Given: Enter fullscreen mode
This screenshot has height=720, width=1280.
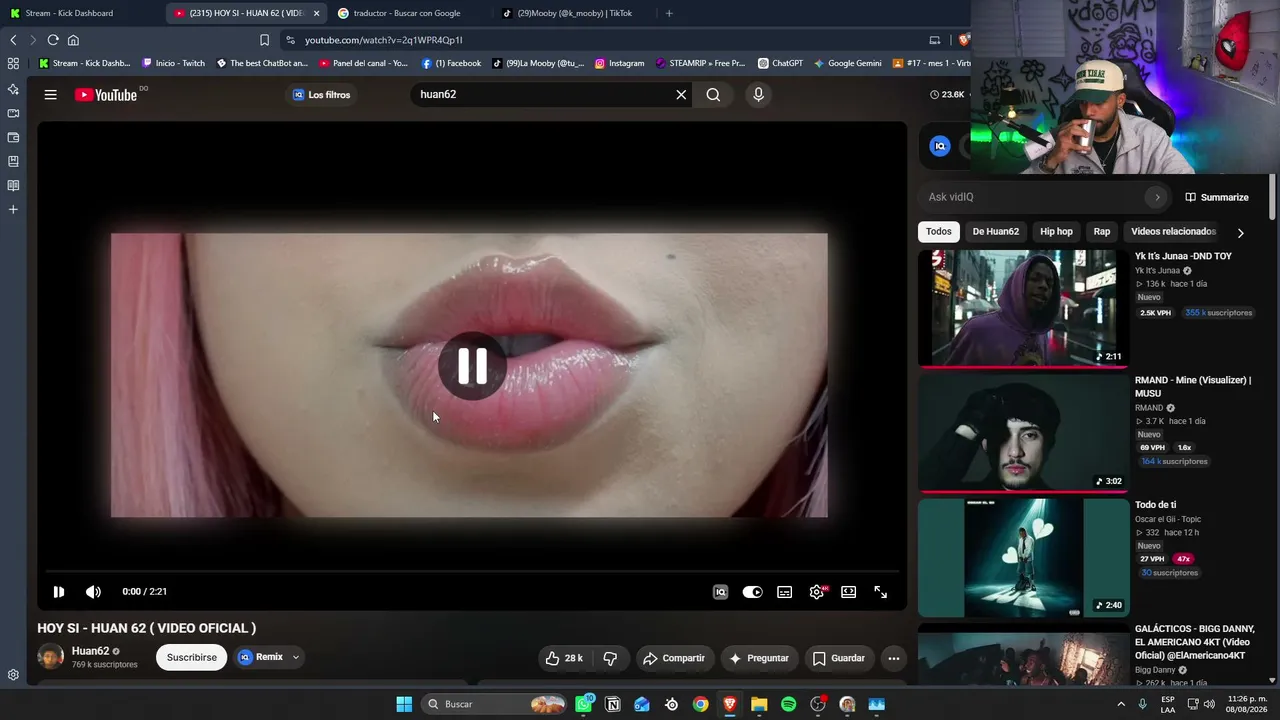Looking at the screenshot, I should tap(881, 592).
